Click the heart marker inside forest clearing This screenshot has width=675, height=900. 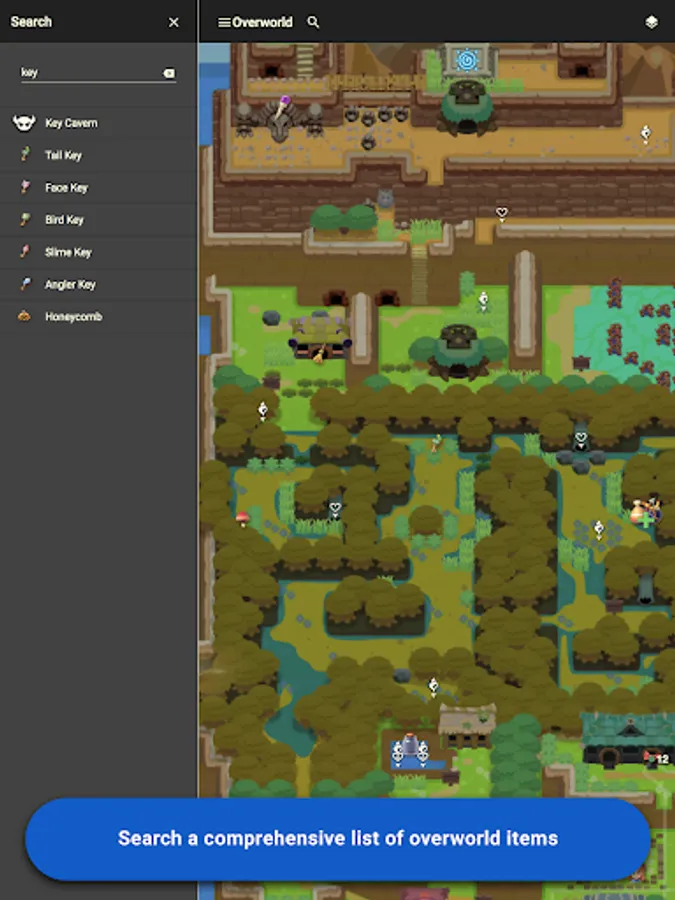[335, 509]
